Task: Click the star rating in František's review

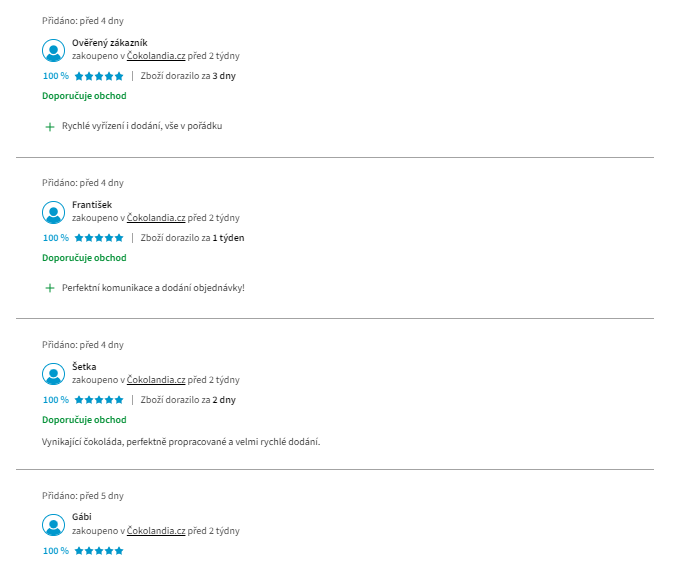Action: point(99,238)
